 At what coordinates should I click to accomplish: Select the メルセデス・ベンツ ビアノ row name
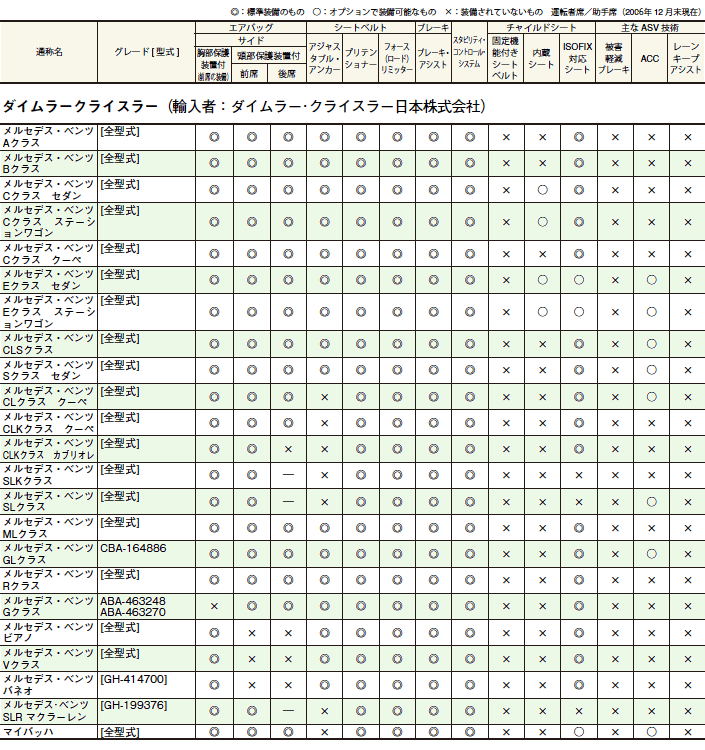click(x=48, y=633)
